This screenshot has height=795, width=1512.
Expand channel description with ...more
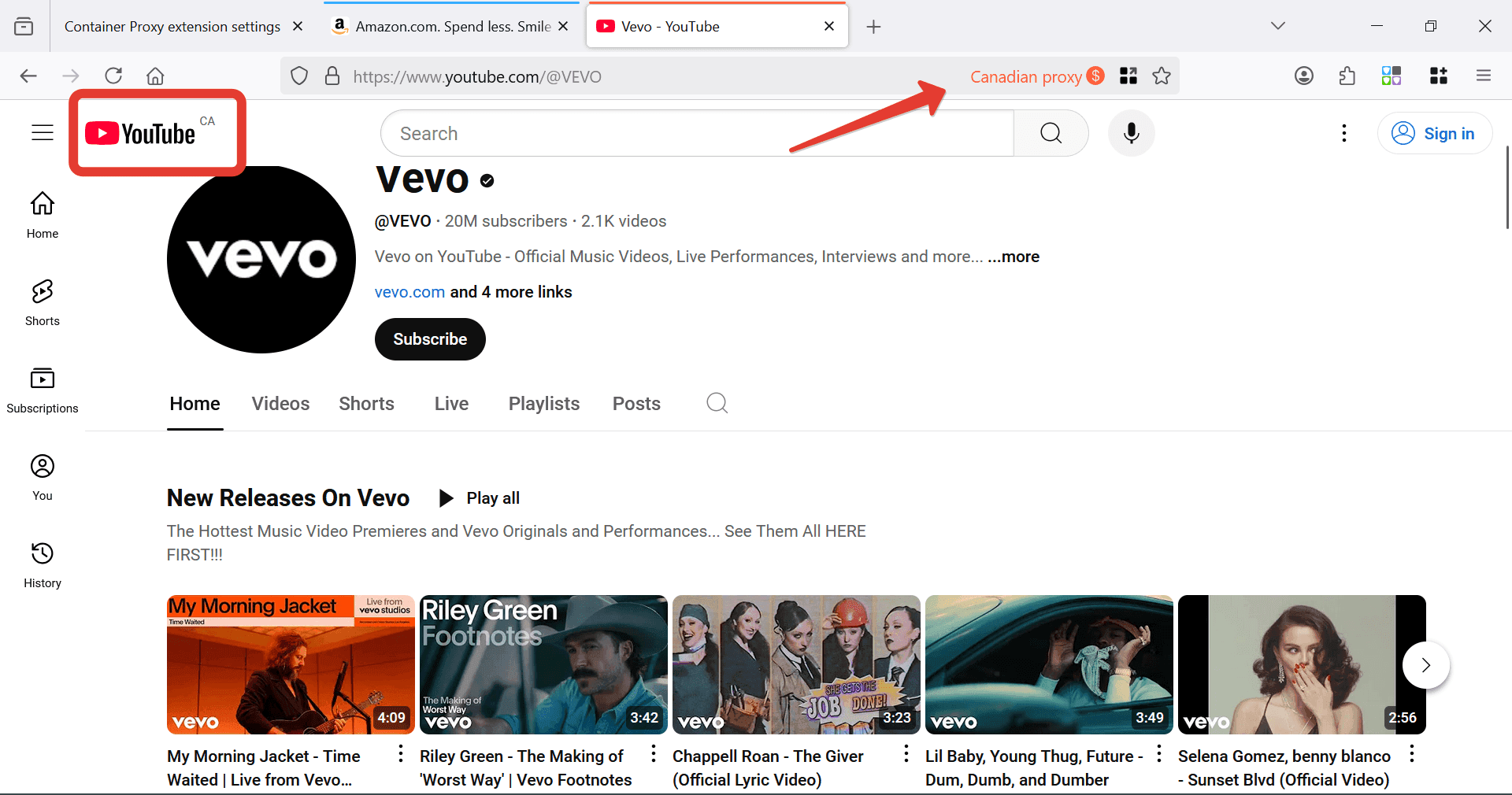coord(1014,257)
